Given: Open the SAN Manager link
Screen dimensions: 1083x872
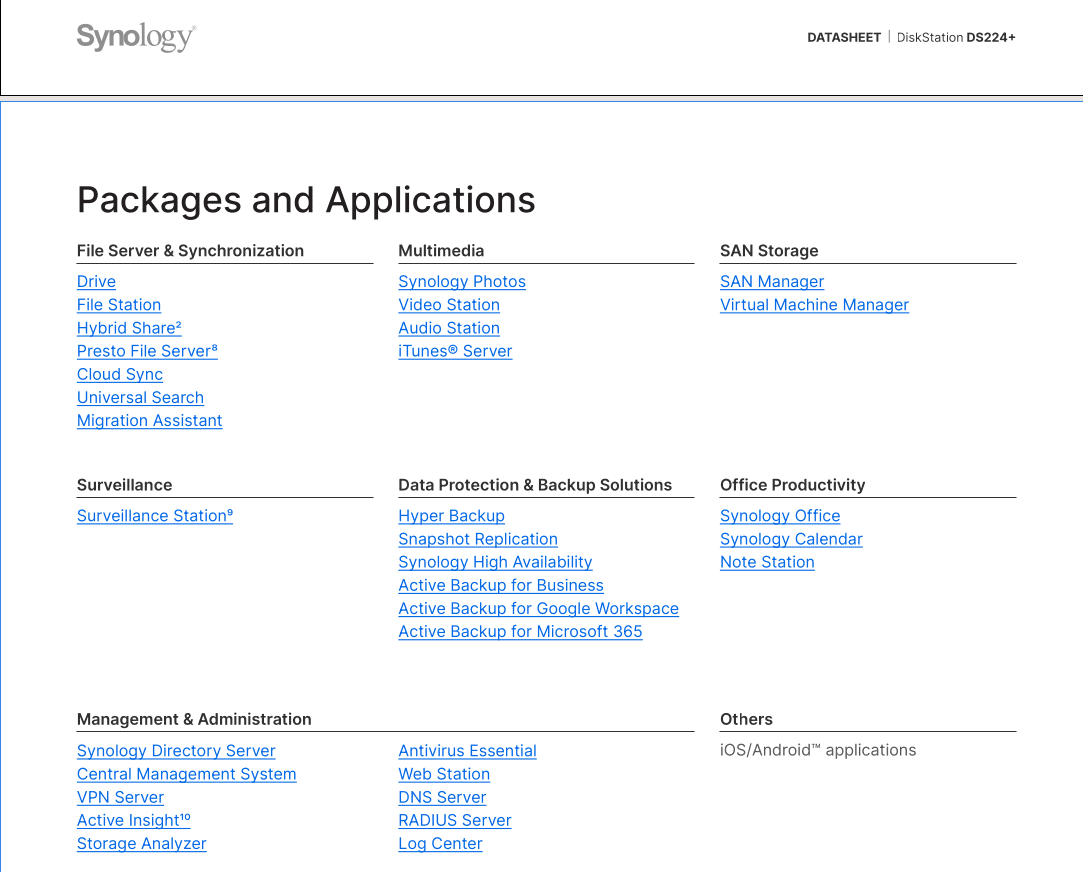Looking at the screenshot, I should [772, 282].
